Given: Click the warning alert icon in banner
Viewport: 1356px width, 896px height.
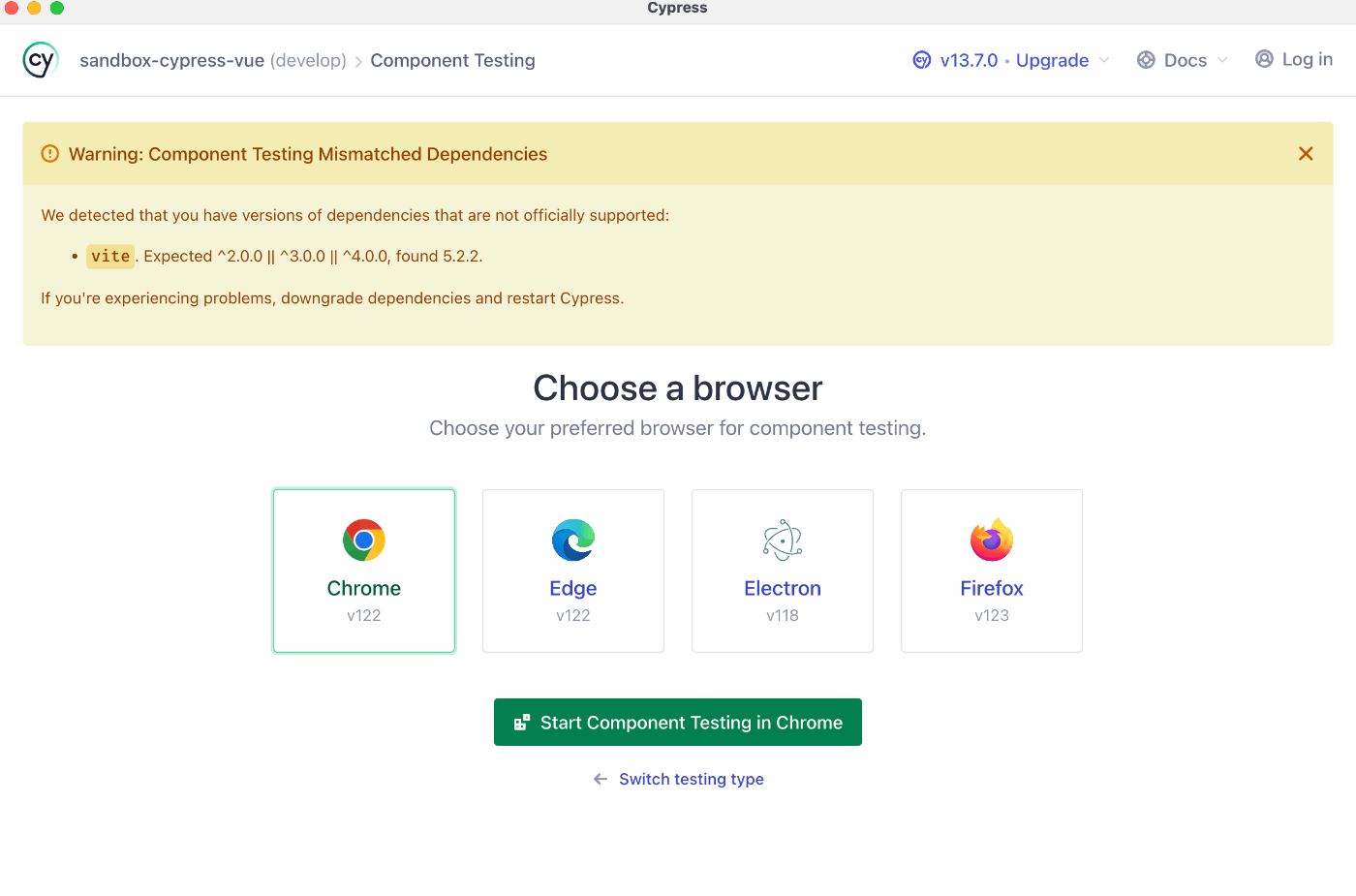Looking at the screenshot, I should 50,154.
